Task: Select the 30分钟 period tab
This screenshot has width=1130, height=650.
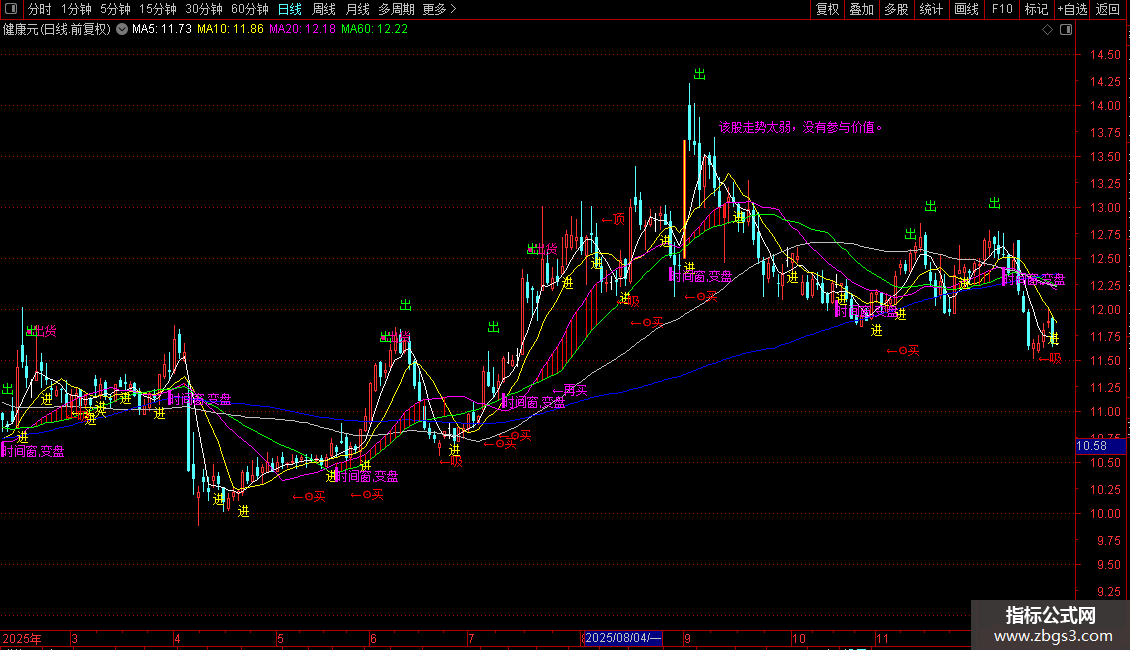Action: click(204, 9)
